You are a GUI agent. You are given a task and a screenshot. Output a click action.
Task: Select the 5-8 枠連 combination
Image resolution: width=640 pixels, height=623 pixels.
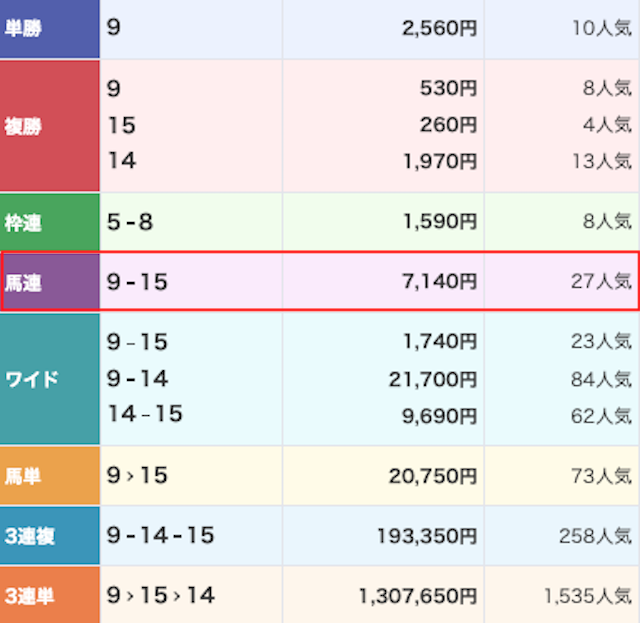tap(130, 222)
